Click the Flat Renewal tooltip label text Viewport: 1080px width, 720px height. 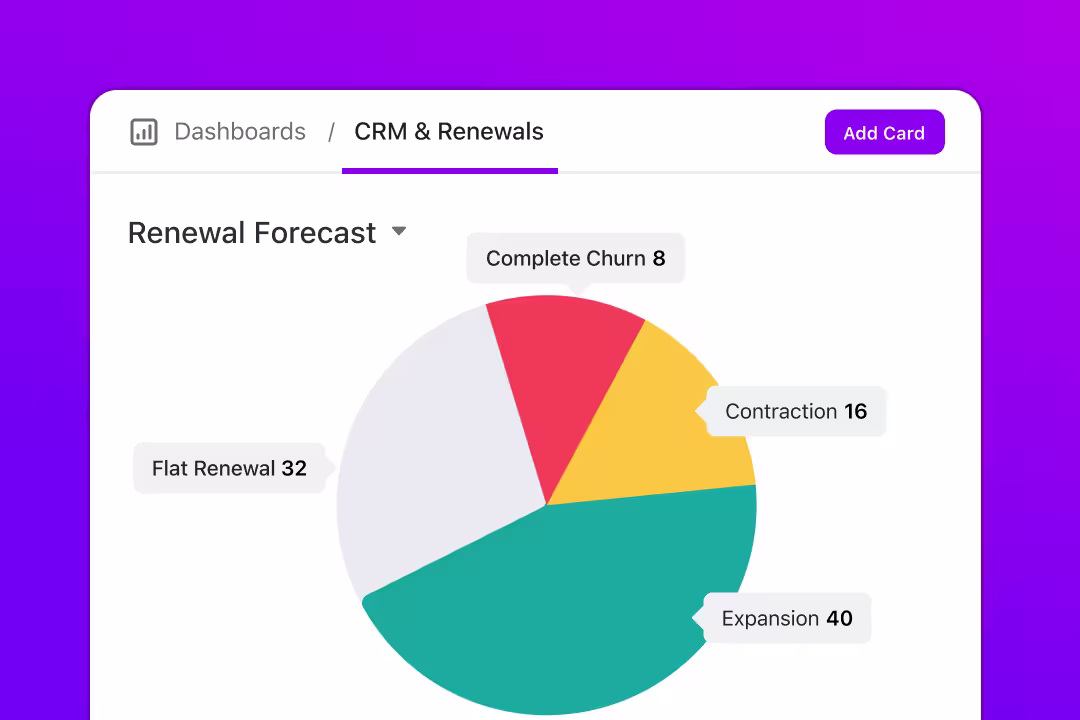point(213,469)
